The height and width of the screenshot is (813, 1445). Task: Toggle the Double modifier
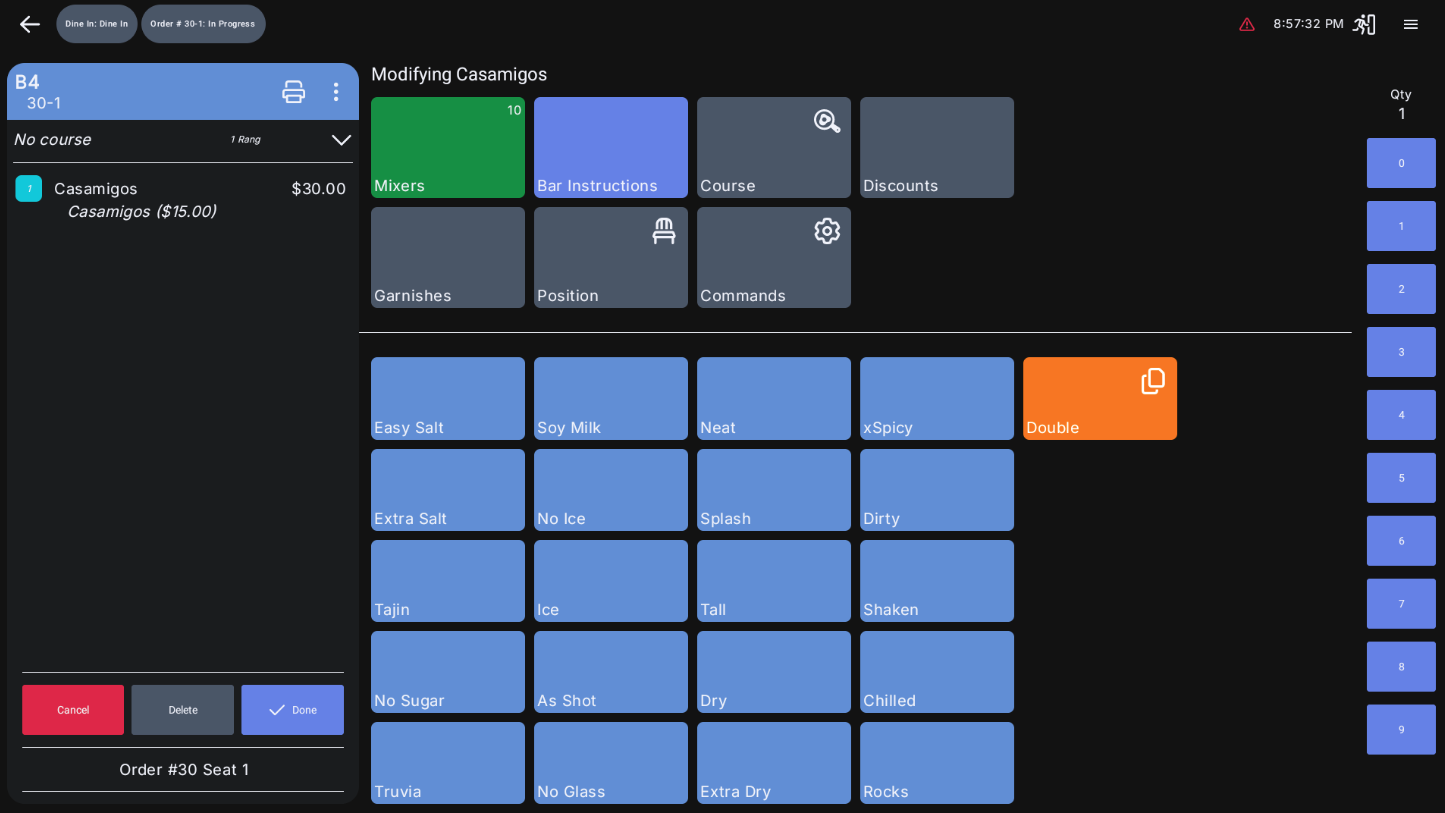[1099, 398]
